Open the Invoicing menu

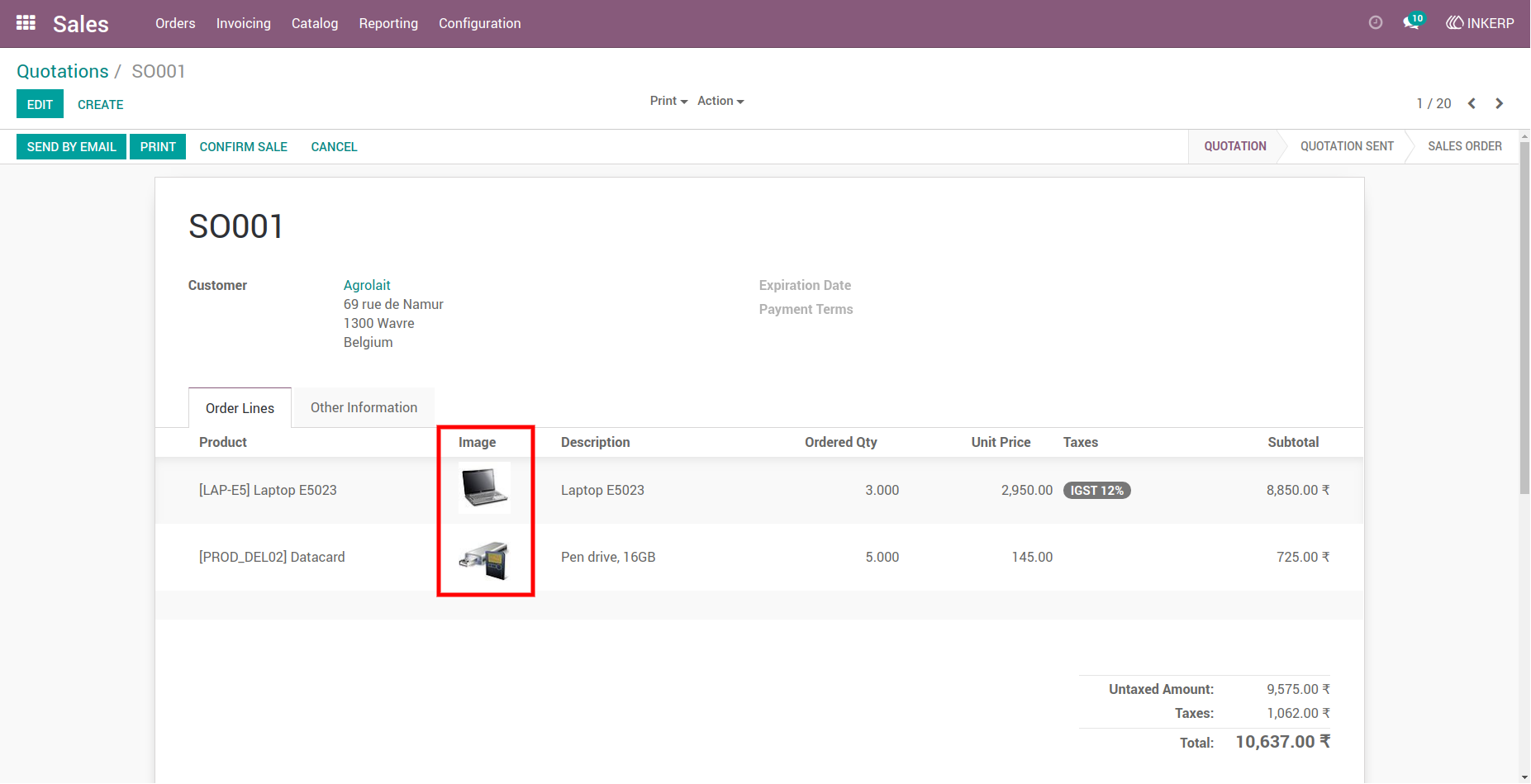[244, 23]
